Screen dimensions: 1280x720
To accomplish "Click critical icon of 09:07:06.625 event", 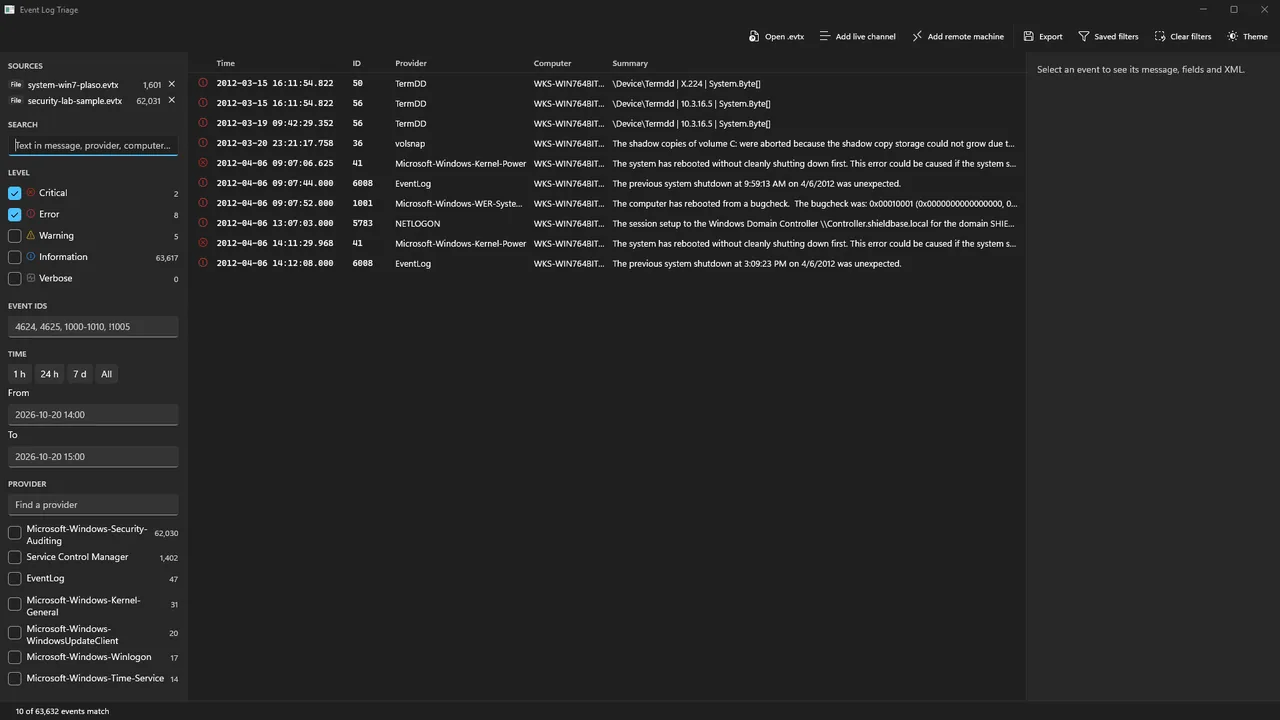I will (203, 163).
